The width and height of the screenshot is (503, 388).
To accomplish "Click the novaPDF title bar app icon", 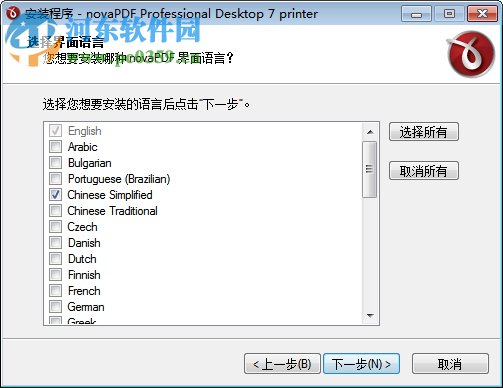I will pyautogui.click(x=13, y=13).
